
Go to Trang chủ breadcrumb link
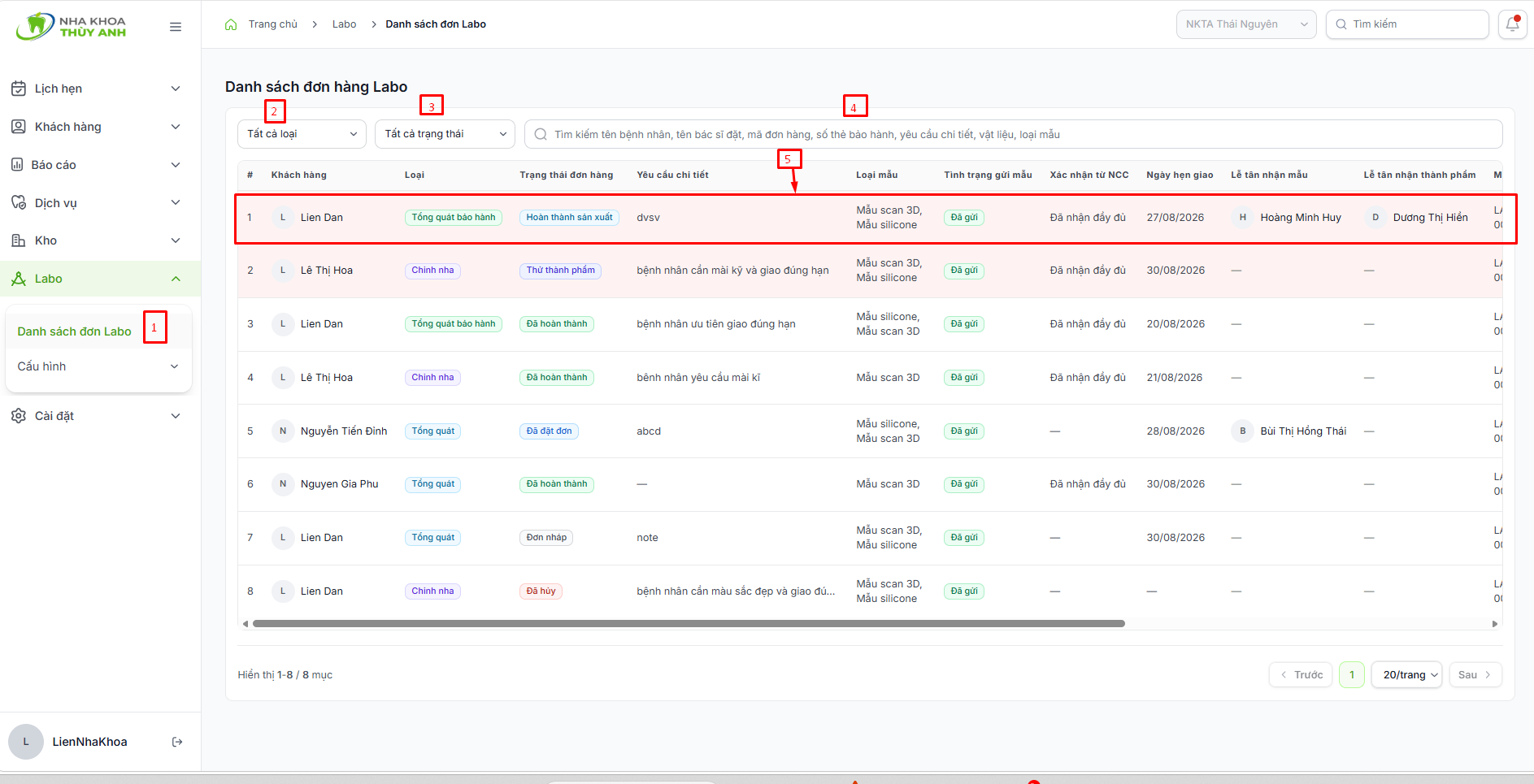coord(273,24)
